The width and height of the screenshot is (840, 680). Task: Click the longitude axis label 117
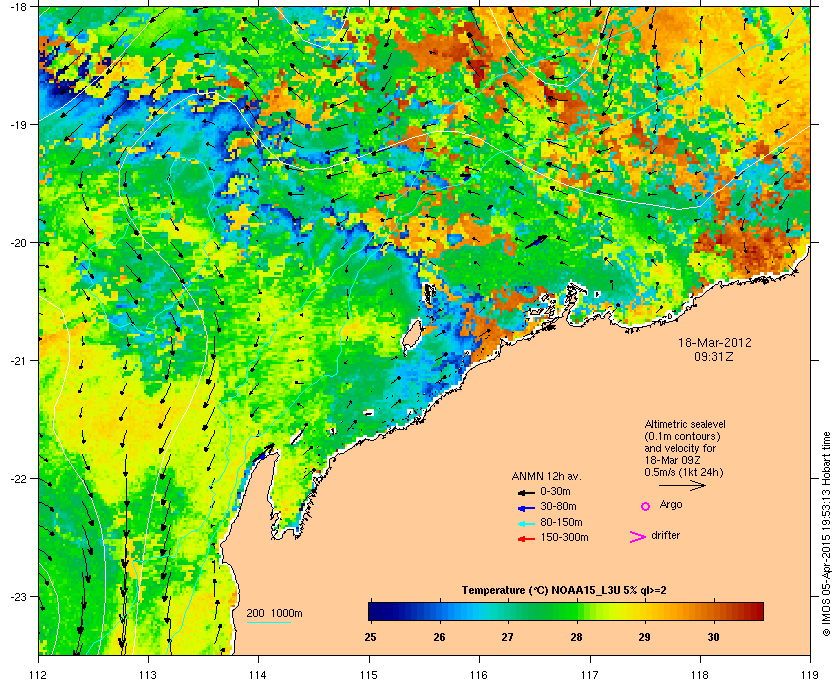point(589,675)
